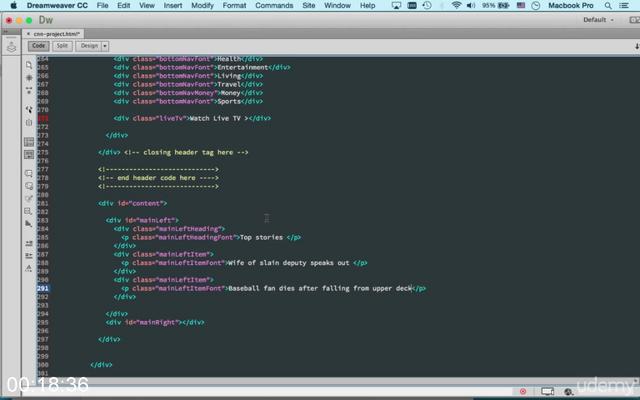Open the Format menu
Image resolution: width=640 pixels, height=400 pixels.
point(234,5)
